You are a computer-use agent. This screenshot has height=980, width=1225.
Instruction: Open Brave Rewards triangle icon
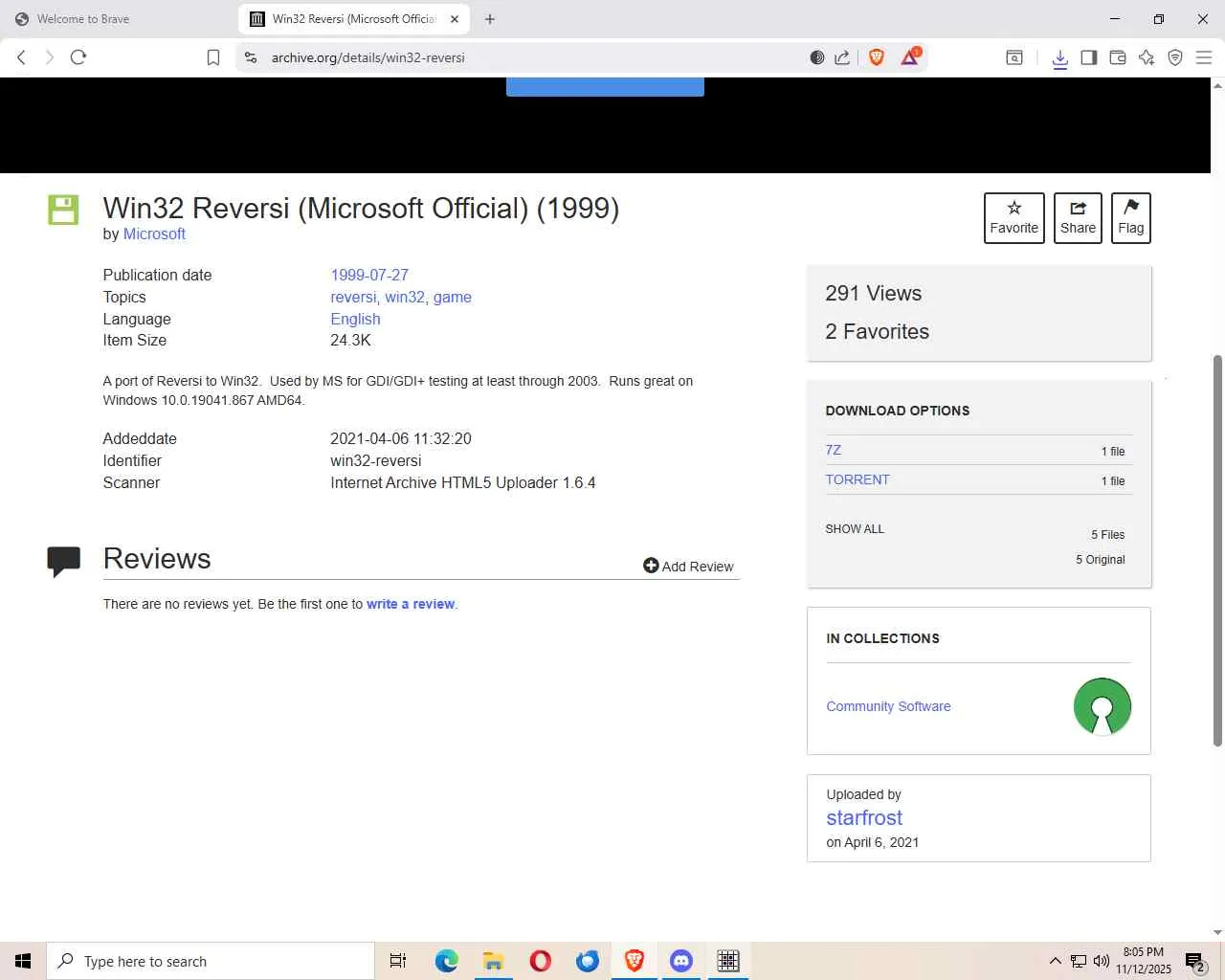[x=909, y=57]
